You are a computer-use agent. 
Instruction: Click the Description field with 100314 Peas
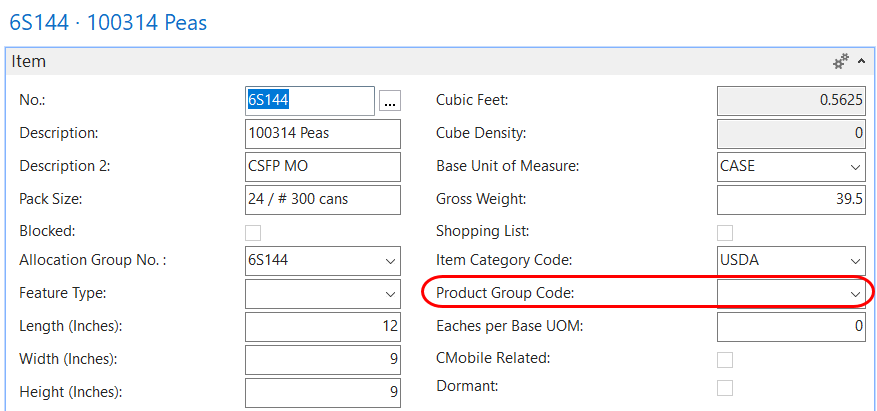tap(322, 134)
